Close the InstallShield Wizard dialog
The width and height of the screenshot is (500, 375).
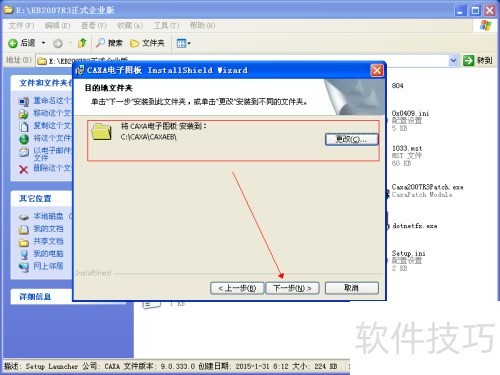tap(377, 70)
